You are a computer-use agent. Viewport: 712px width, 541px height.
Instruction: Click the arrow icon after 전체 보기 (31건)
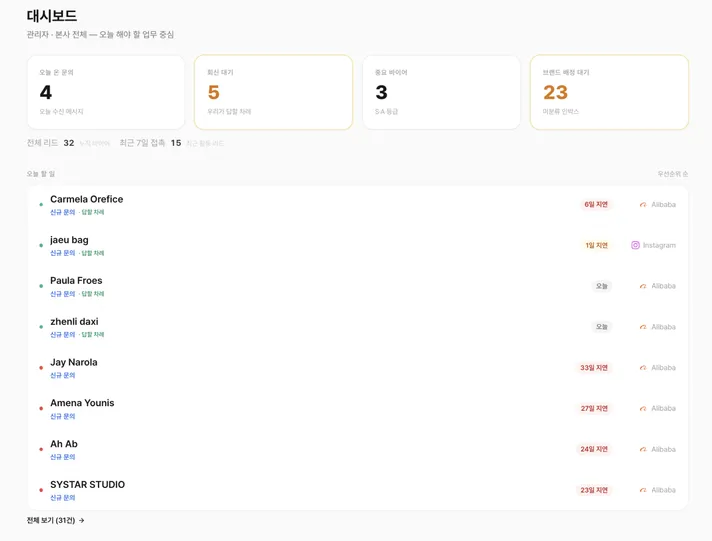click(81, 521)
